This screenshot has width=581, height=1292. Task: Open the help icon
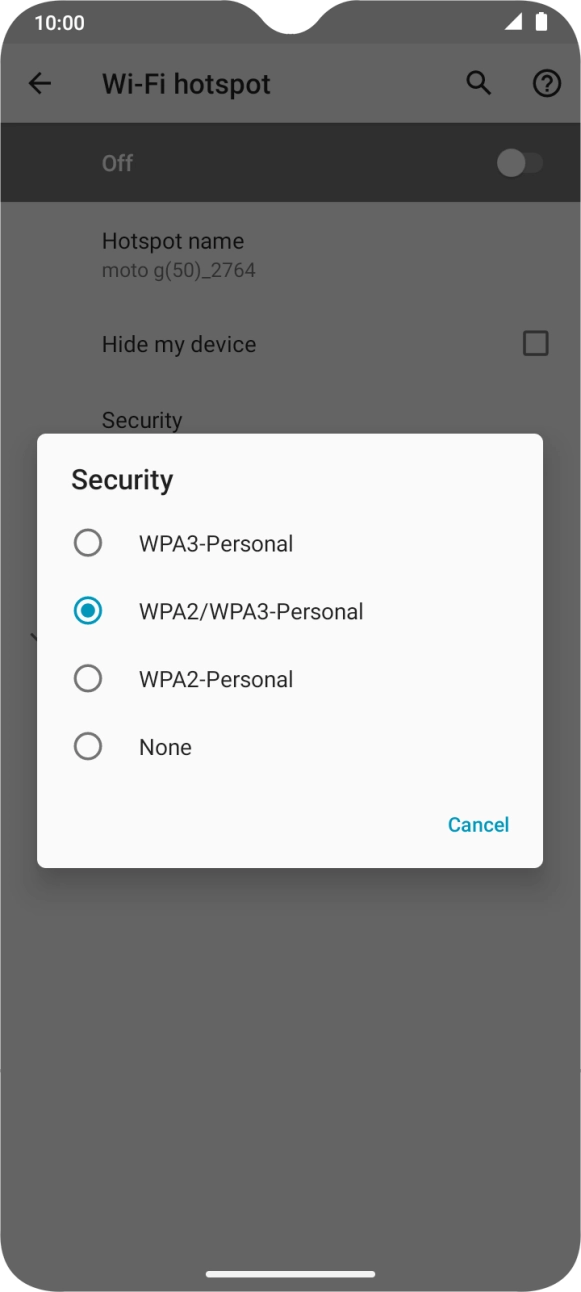point(547,84)
